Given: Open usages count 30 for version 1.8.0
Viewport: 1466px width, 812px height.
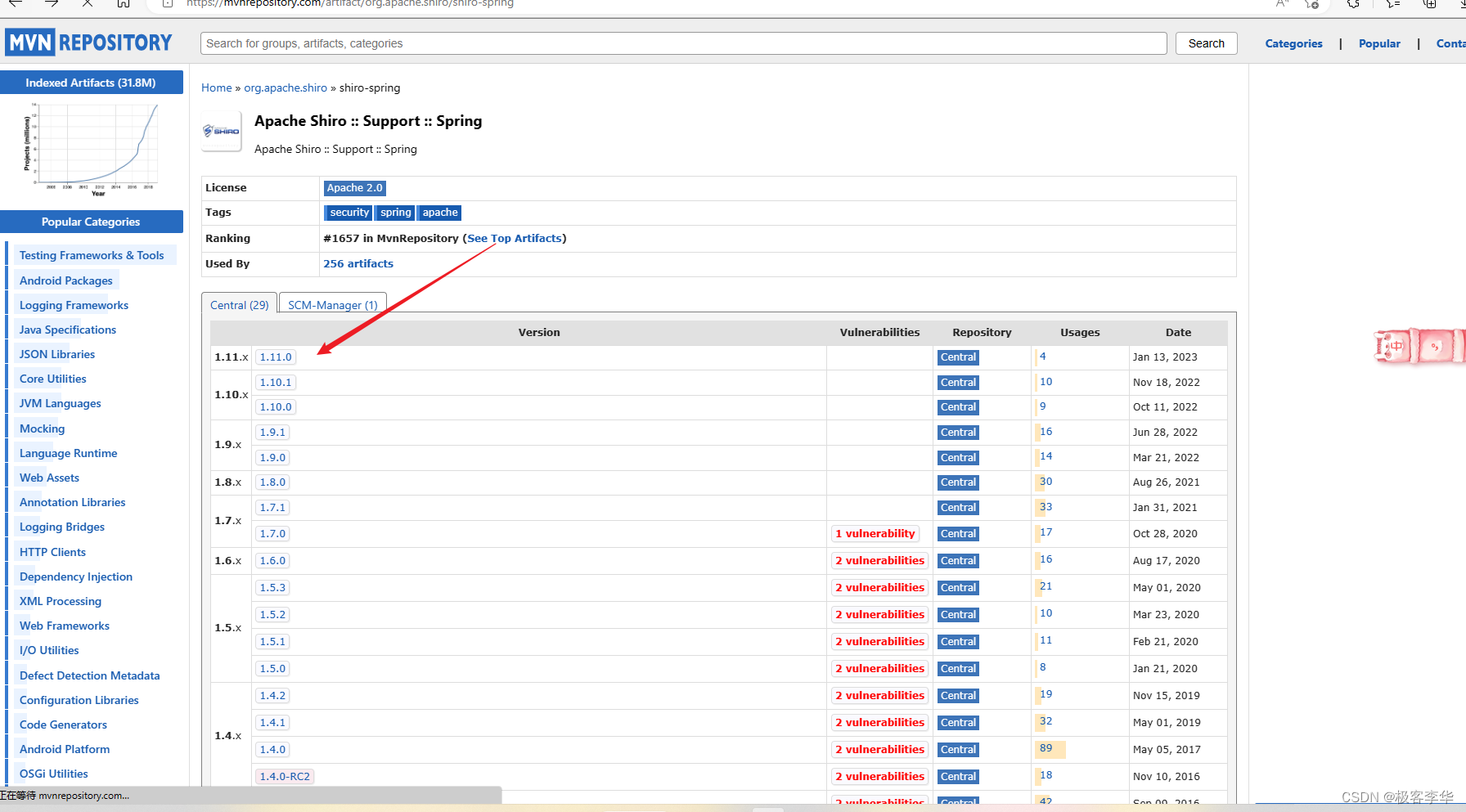Looking at the screenshot, I should point(1046,482).
